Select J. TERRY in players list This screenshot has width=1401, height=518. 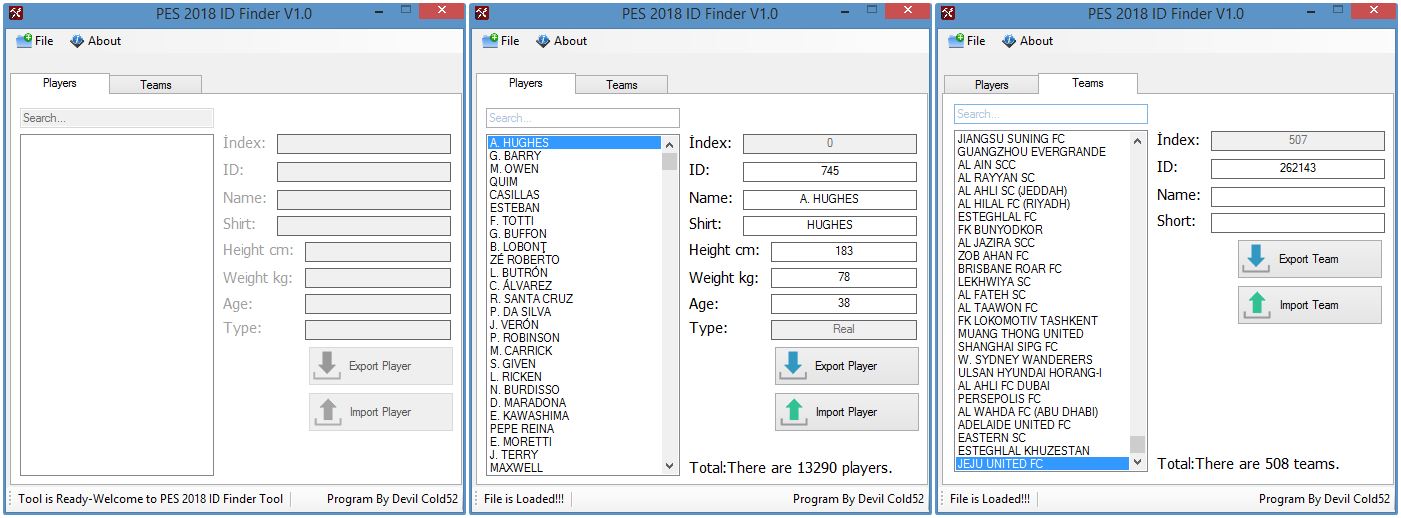pyautogui.click(x=574, y=455)
